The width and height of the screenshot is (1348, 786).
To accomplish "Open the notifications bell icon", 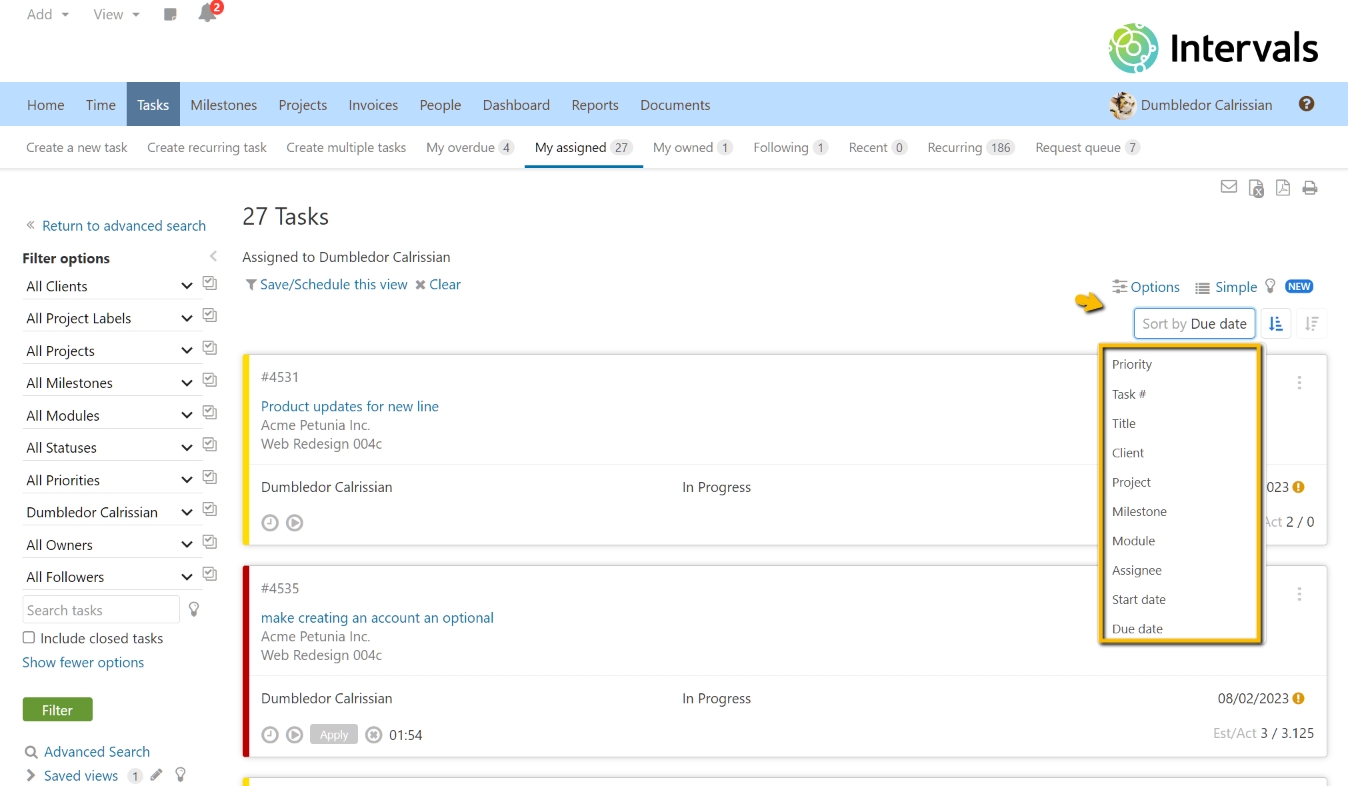I will [207, 14].
